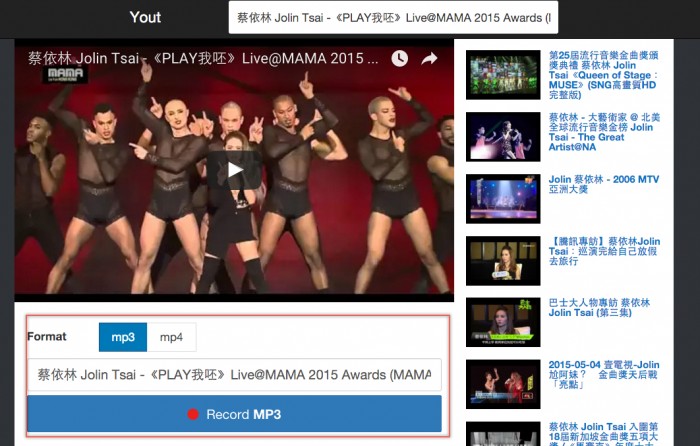
Task: Select the mp4 format option
Action: [171, 337]
